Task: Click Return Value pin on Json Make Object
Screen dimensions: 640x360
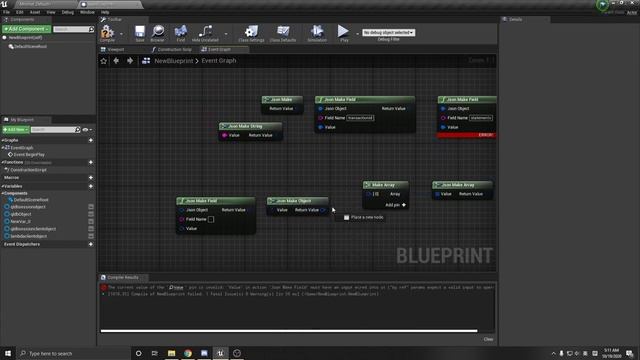Action: point(323,210)
